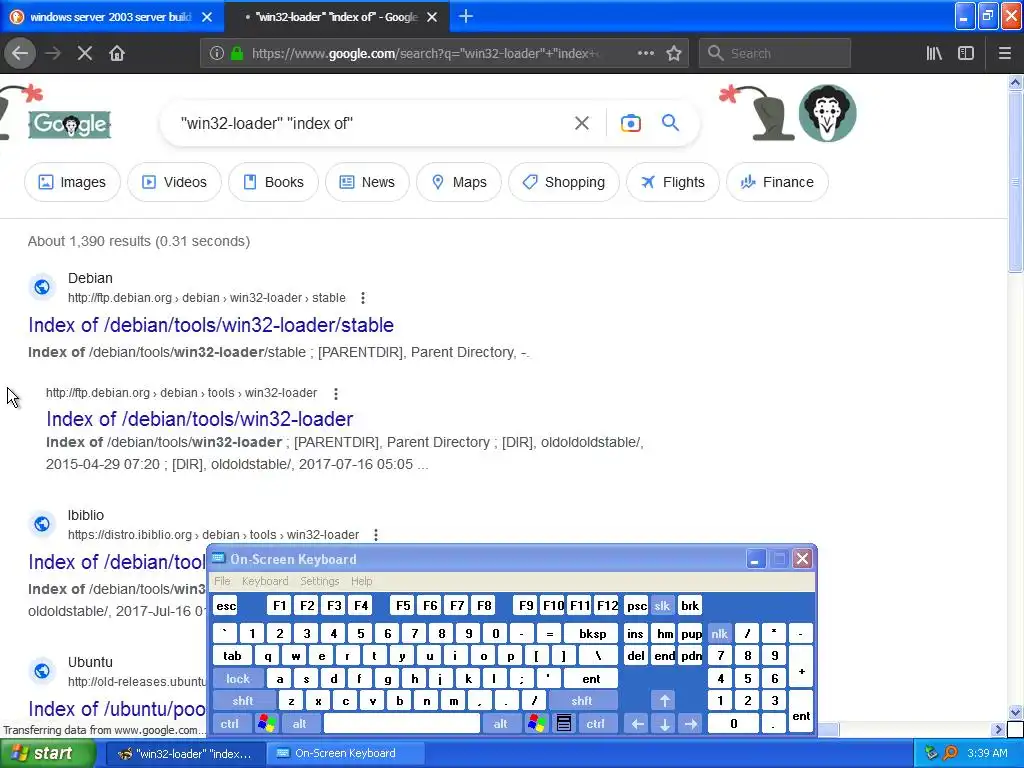1024x768 pixels.
Task: Go back with the browser back arrow
Action: 20,53
